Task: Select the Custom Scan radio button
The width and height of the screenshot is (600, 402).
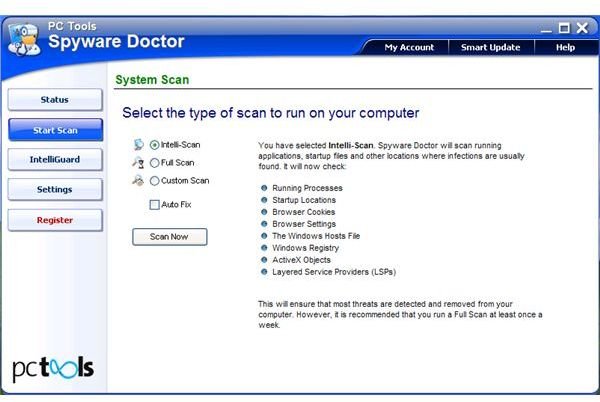Action: (155, 181)
